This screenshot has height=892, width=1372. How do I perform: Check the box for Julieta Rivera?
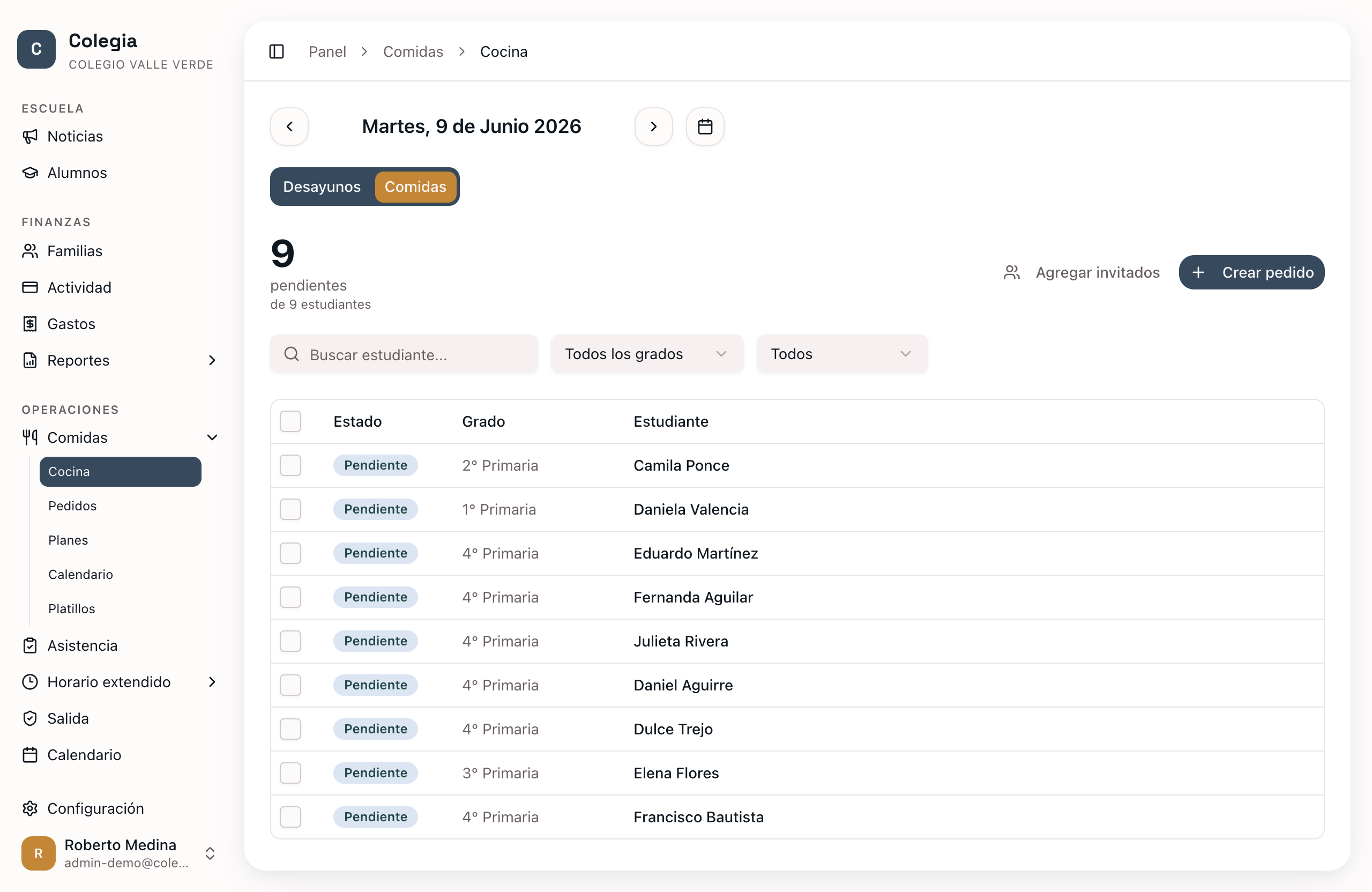(290, 641)
